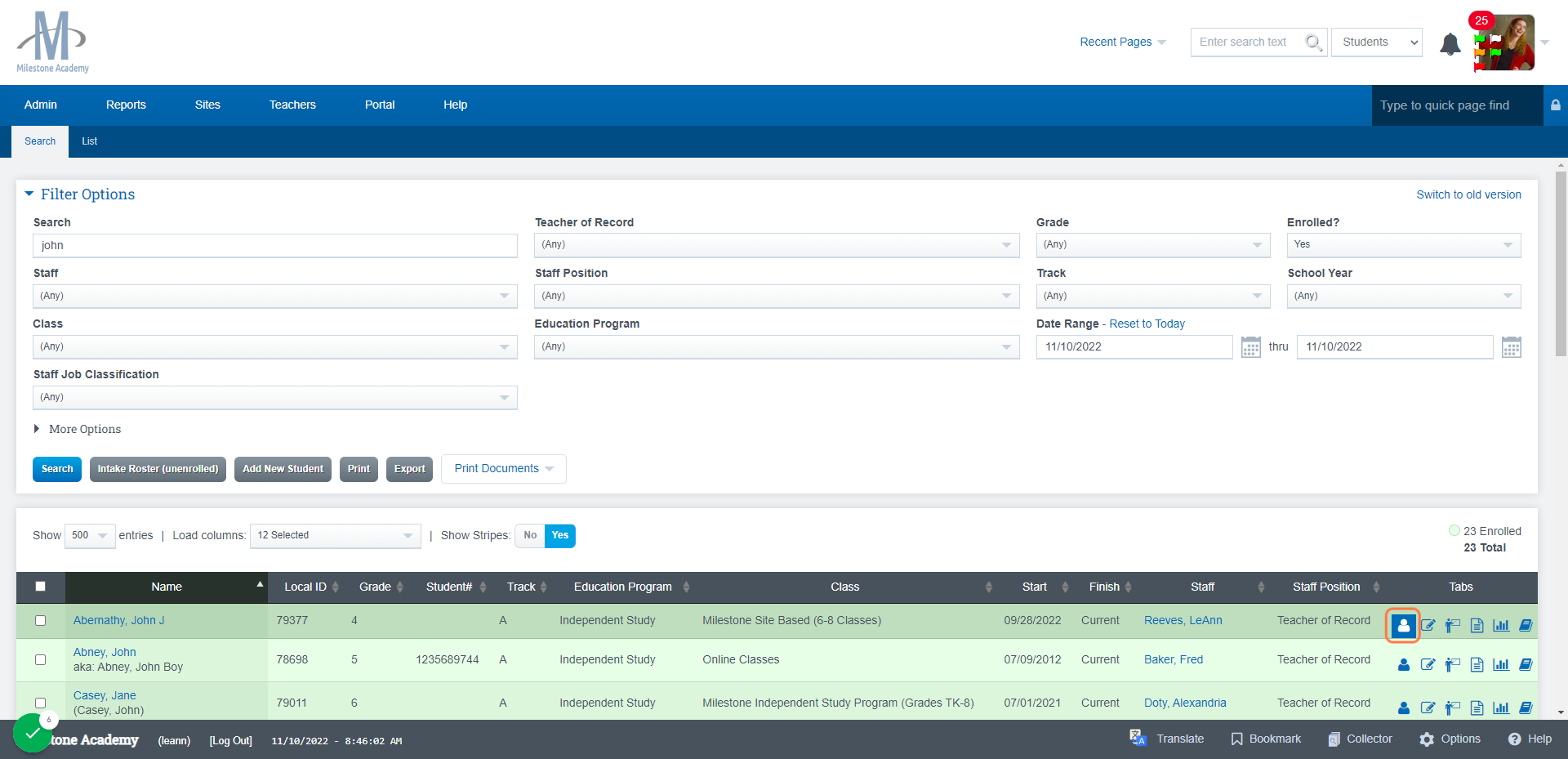Open profile icon for Abernathy, John J
Screen dimensions: 1568x759
click(1403, 626)
